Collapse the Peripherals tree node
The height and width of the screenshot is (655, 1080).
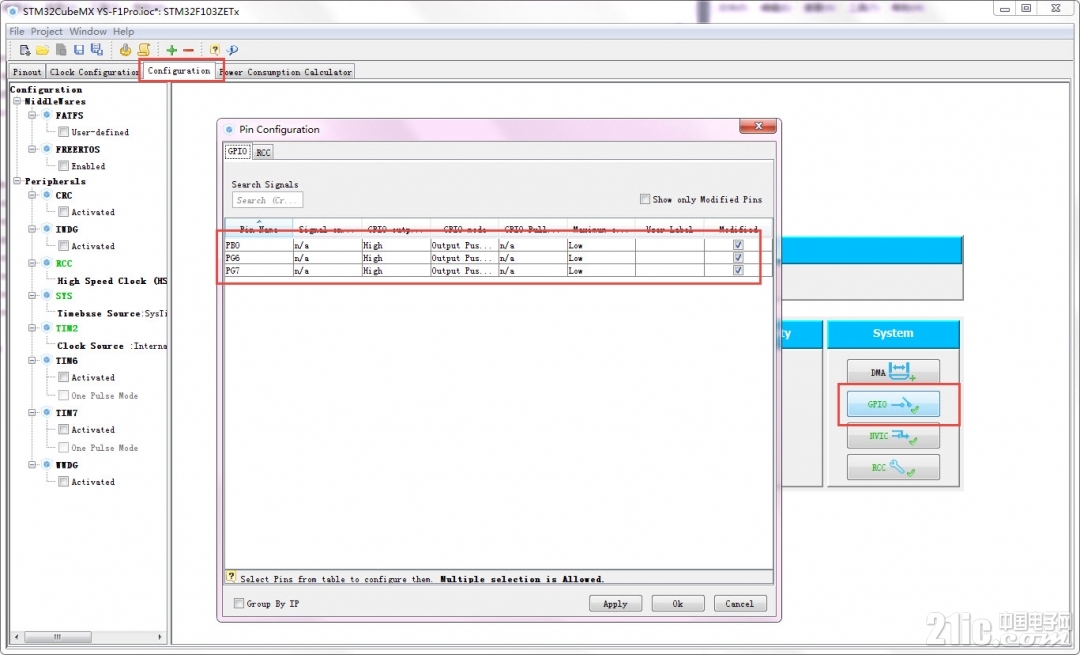point(17,181)
